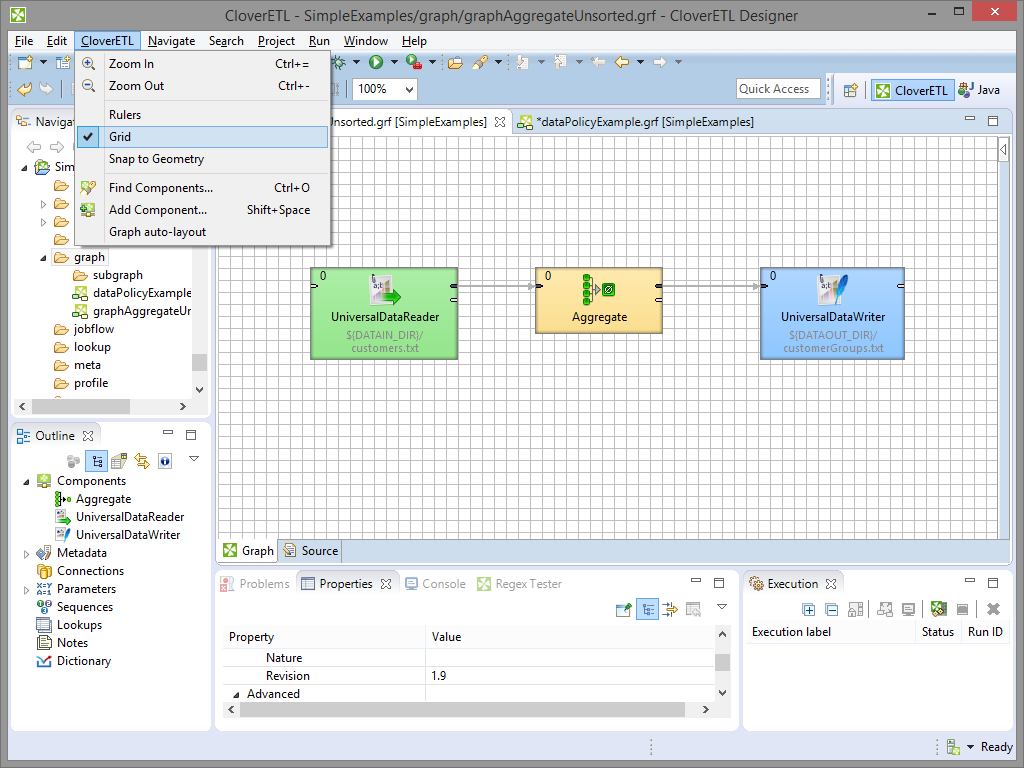Click the Open Perspective icon

(x=851, y=90)
